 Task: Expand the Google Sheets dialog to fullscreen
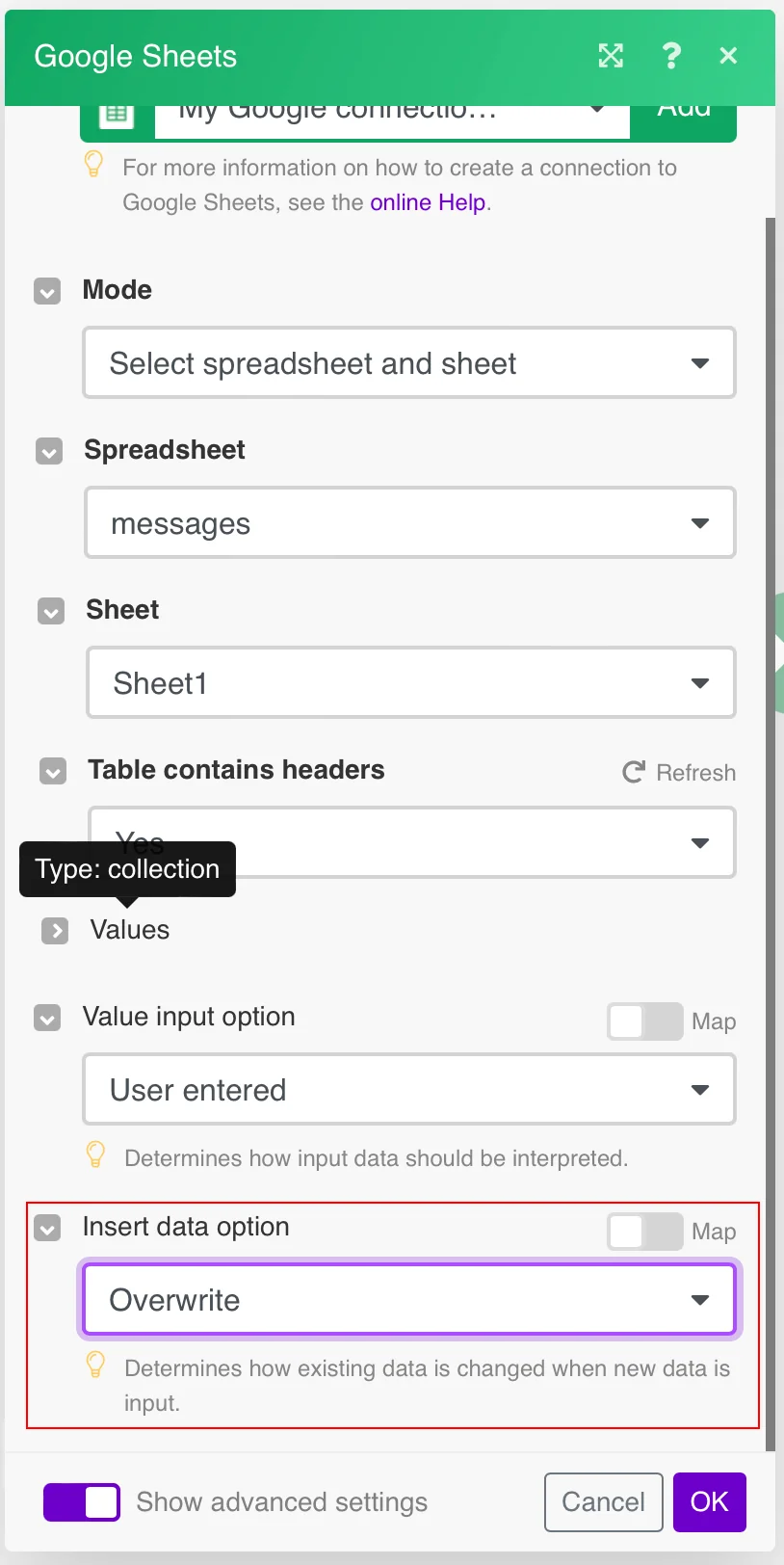[611, 56]
